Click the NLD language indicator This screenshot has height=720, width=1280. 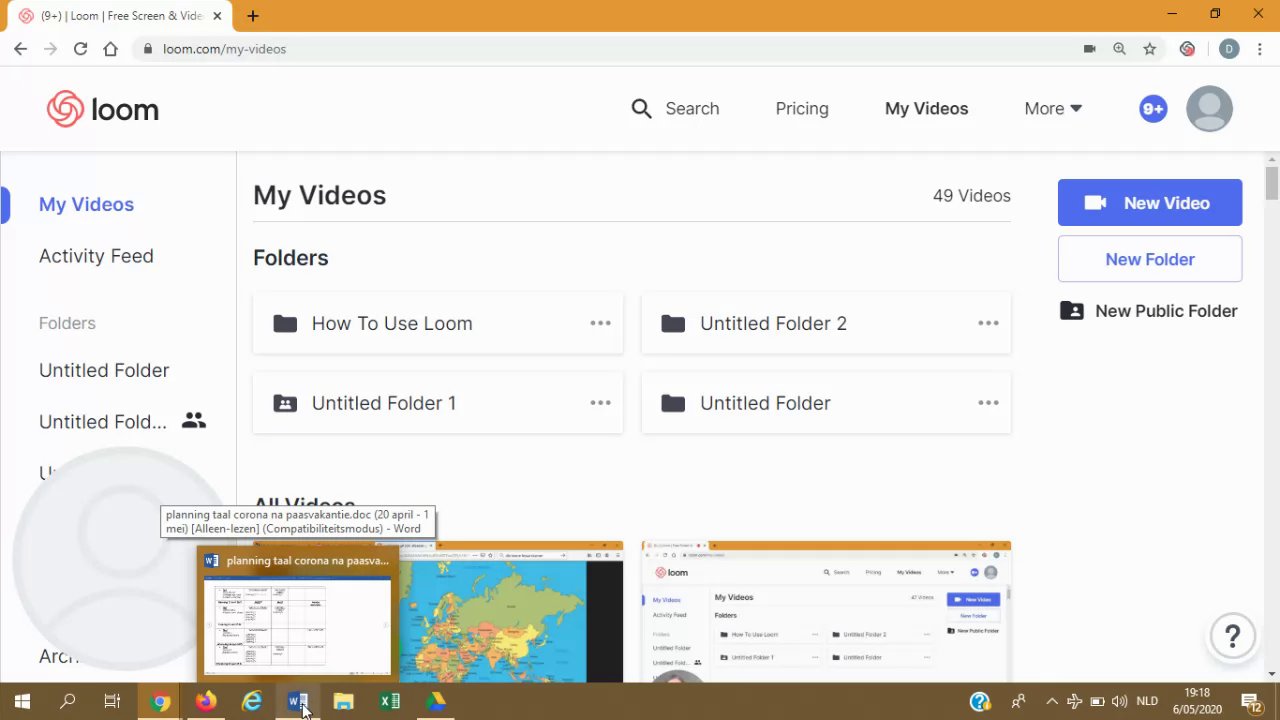(1147, 702)
